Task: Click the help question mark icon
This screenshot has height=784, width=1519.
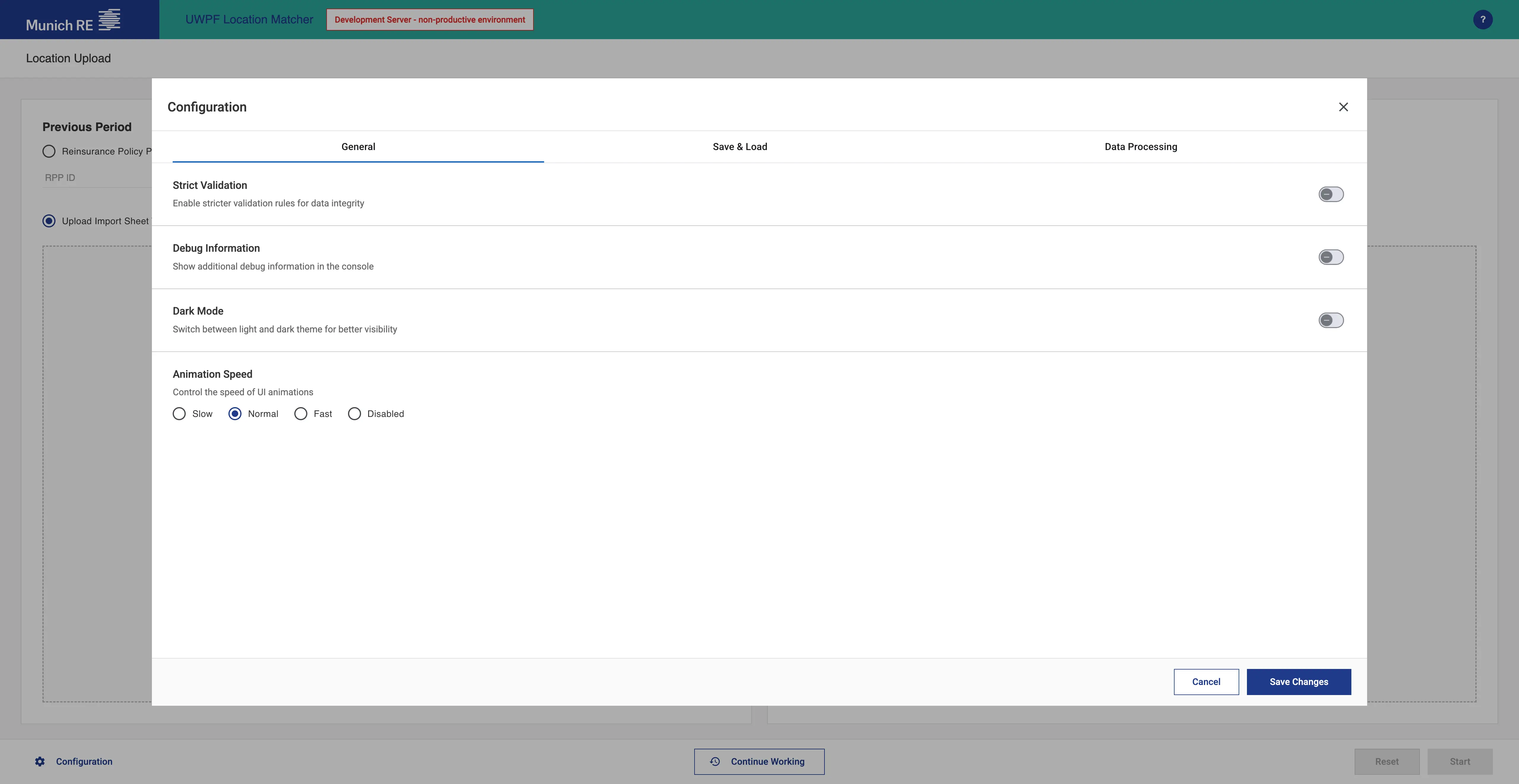Action: (x=1483, y=20)
